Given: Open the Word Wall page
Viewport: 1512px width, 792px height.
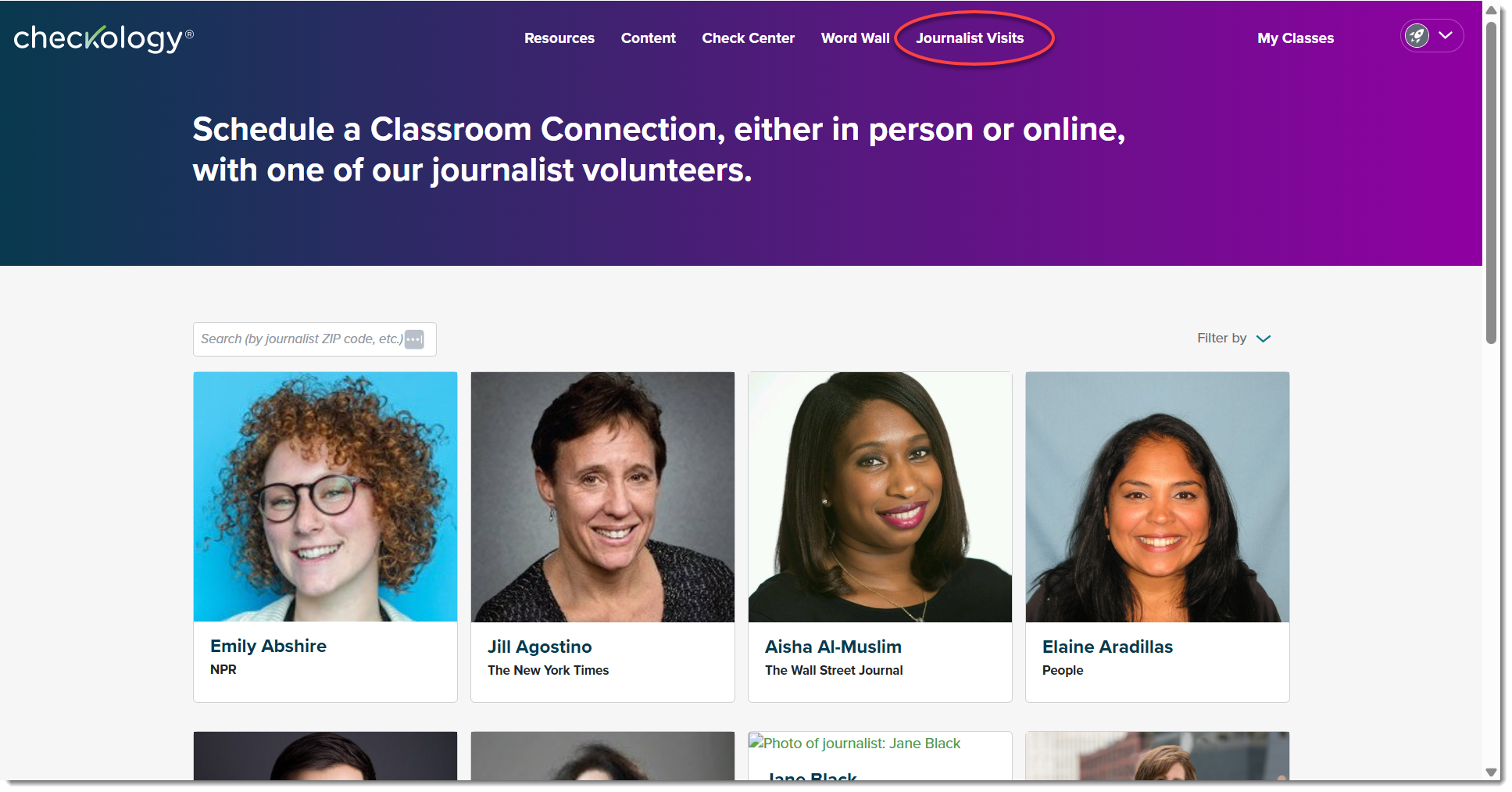Looking at the screenshot, I should pos(855,38).
